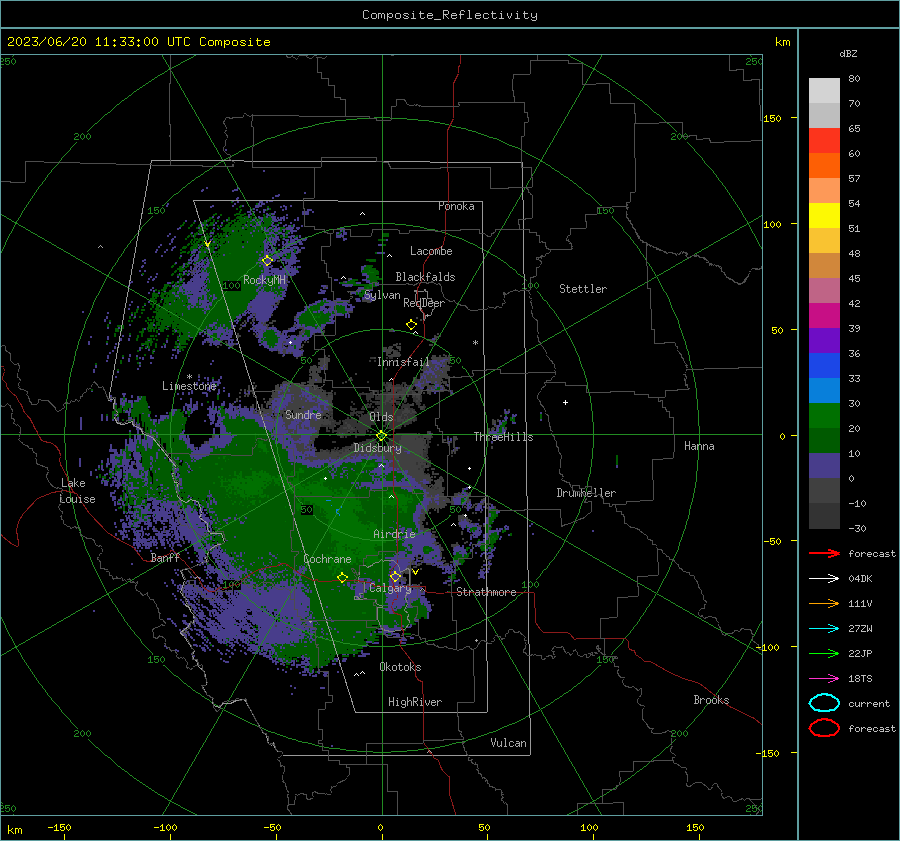The image size is (900, 841).
Task: Click the dBZ legend heading
Action: [x=848, y=53]
